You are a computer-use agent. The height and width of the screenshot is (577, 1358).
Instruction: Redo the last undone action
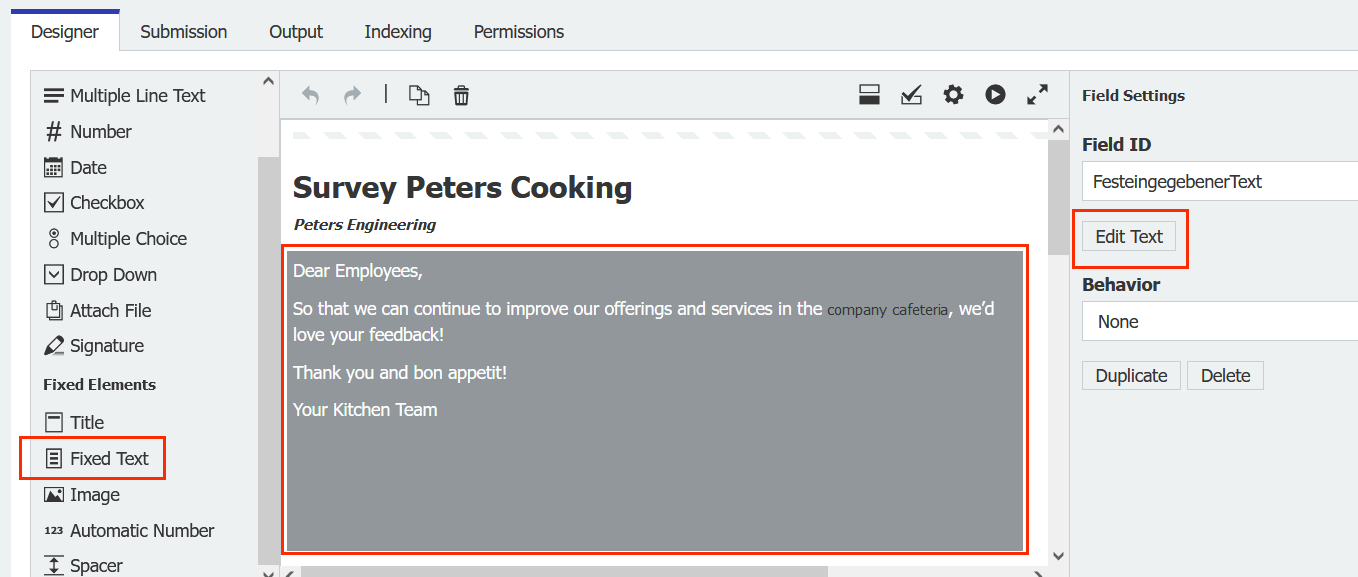click(352, 94)
